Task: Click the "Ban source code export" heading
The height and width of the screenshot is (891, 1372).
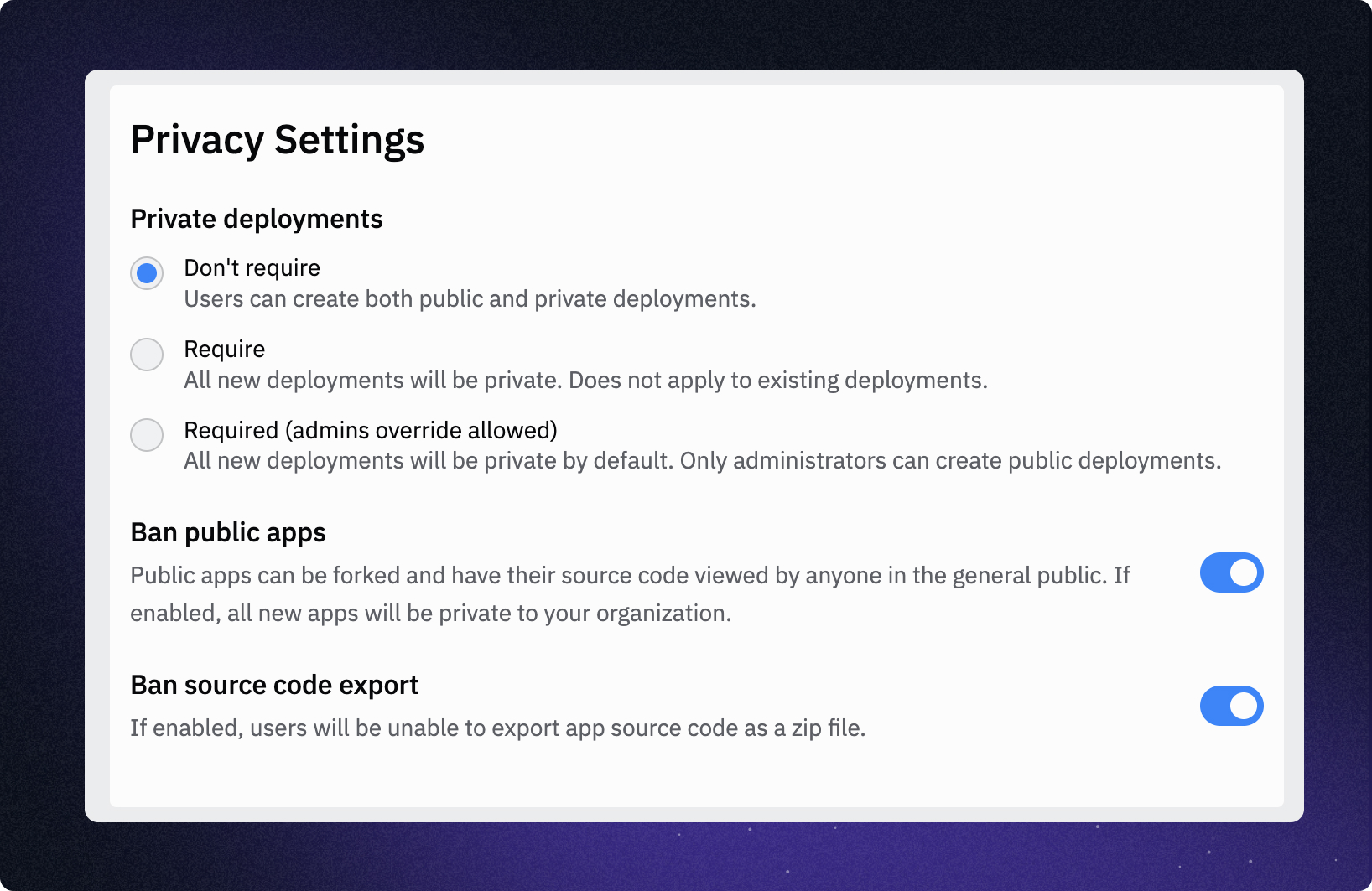Action: coord(274,686)
